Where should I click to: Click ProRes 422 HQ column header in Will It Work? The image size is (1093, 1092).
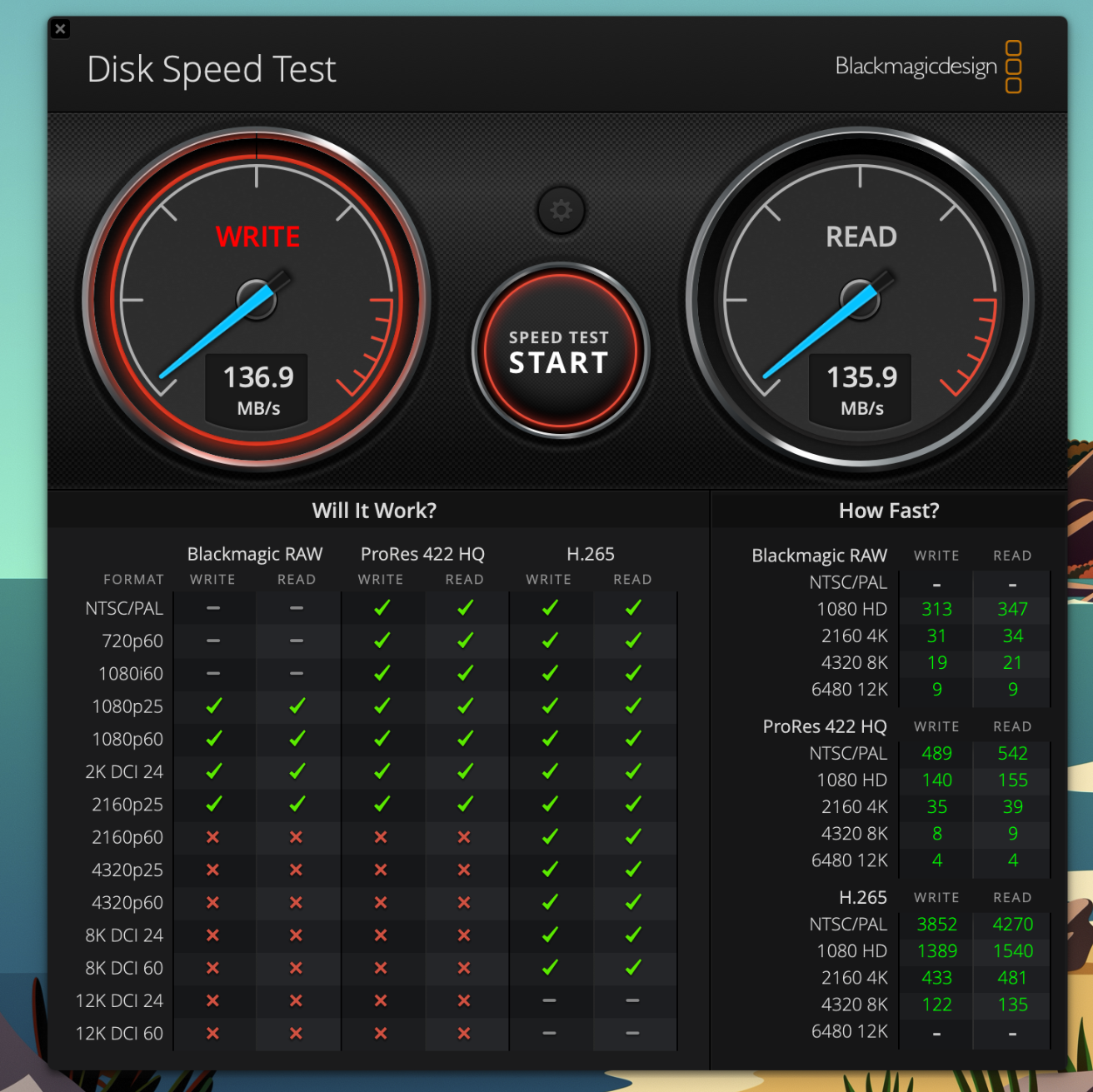point(422,554)
